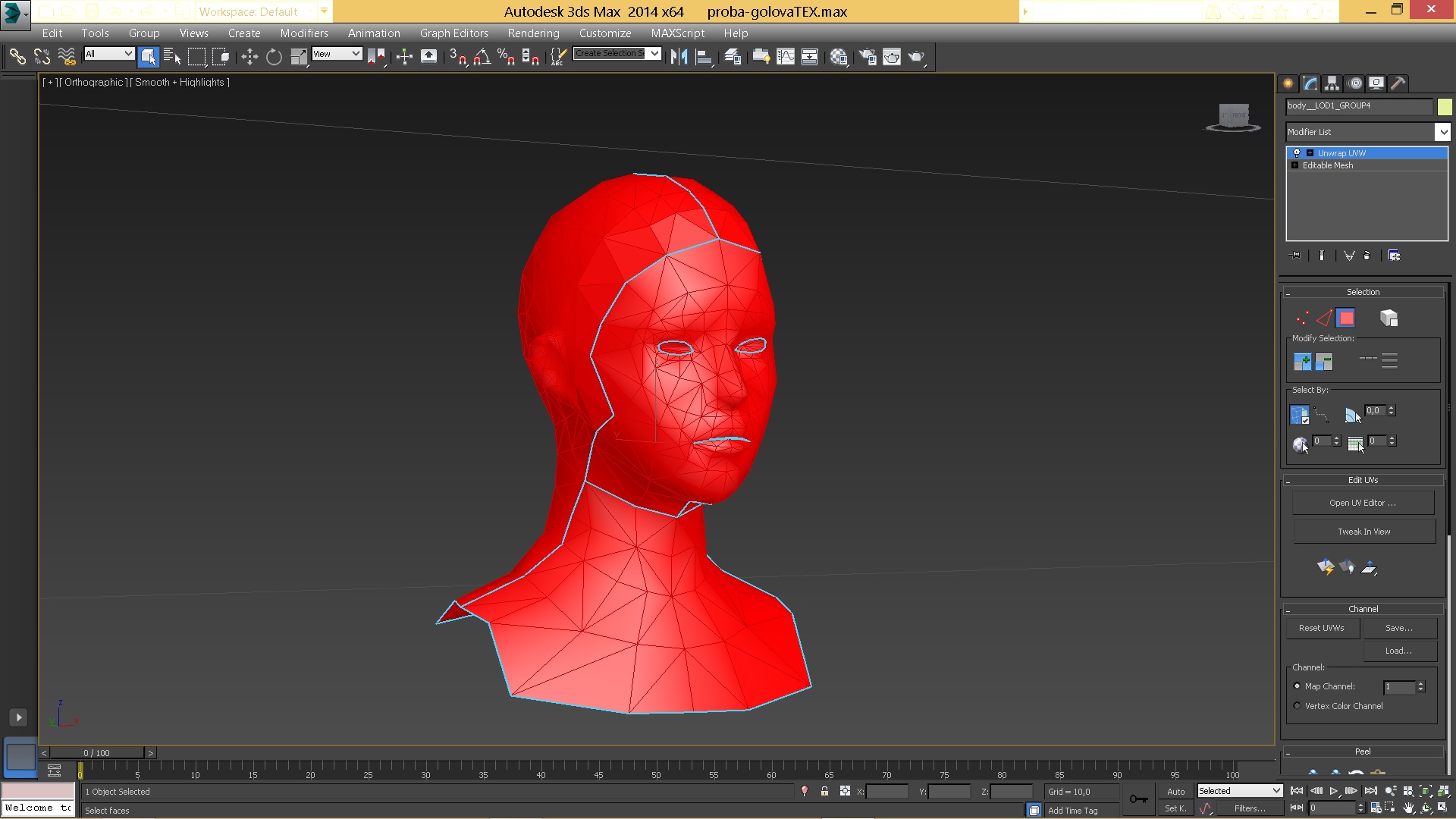Click the Grow selection icon
1456x819 pixels.
coord(1302,362)
